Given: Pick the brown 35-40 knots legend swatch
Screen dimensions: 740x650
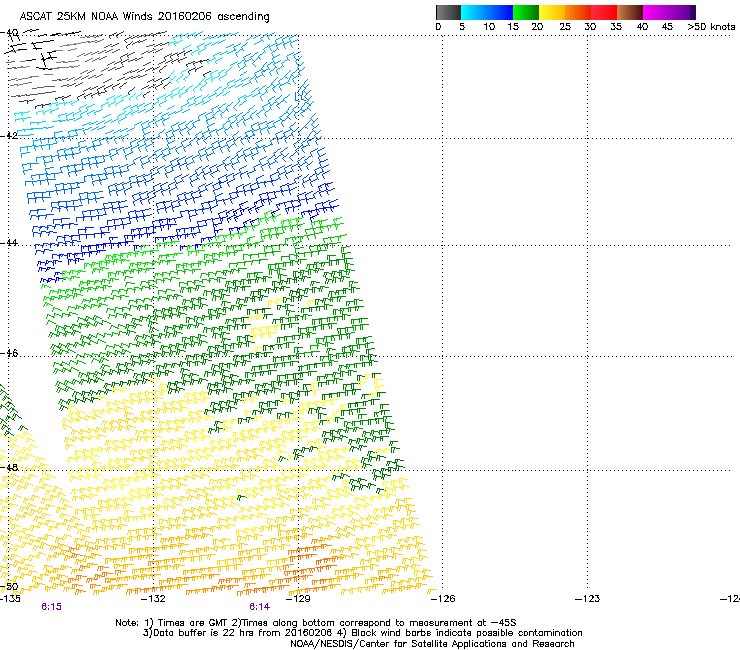Looking at the screenshot, I should (x=630, y=12).
